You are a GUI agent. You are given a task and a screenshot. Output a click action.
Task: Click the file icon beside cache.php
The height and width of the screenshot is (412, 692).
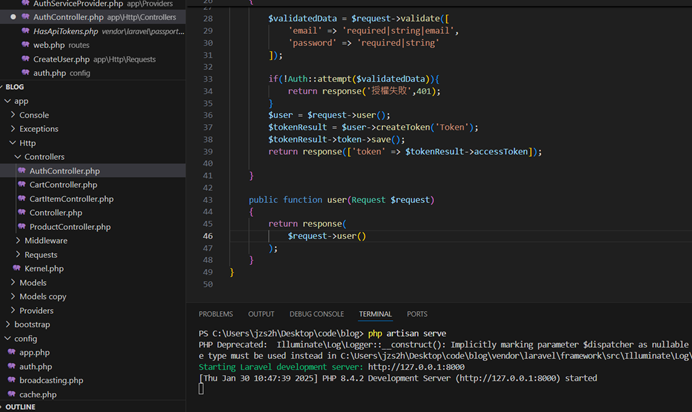pos(11,395)
